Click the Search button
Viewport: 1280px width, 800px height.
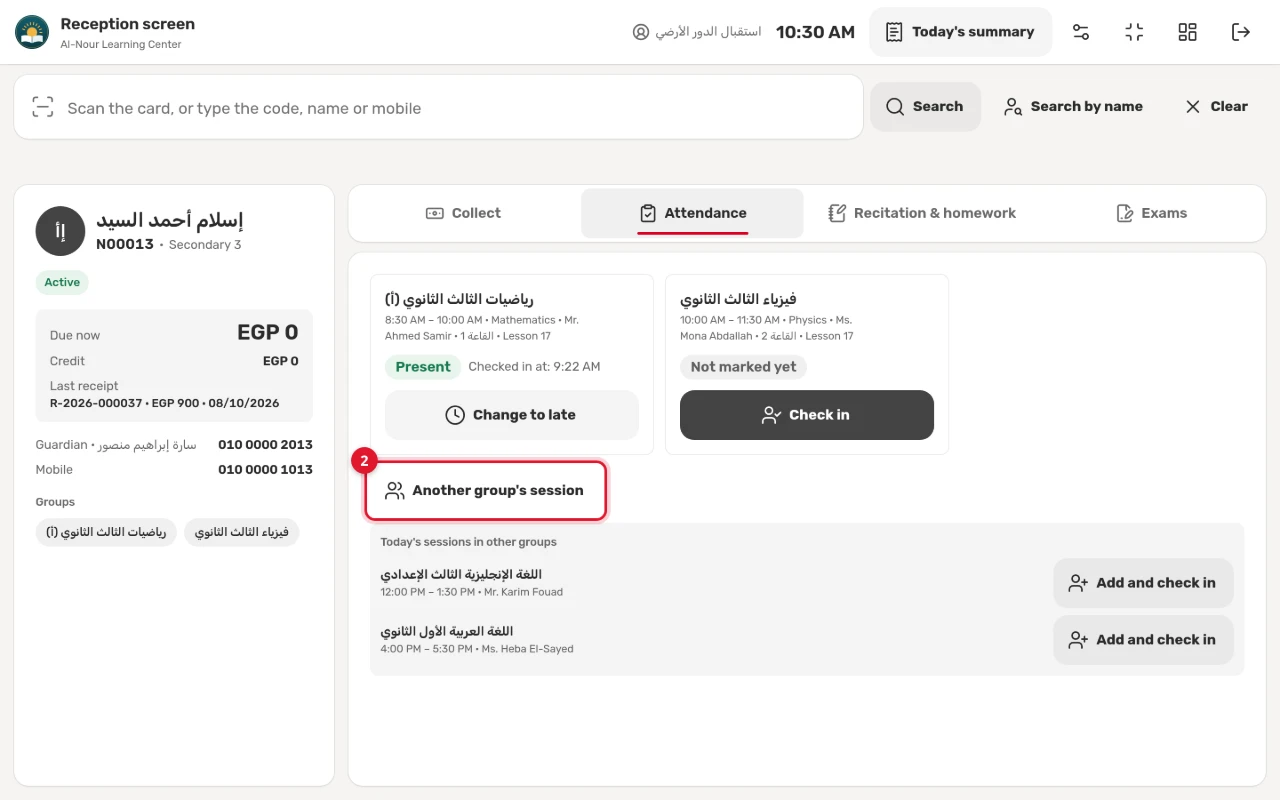925,106
